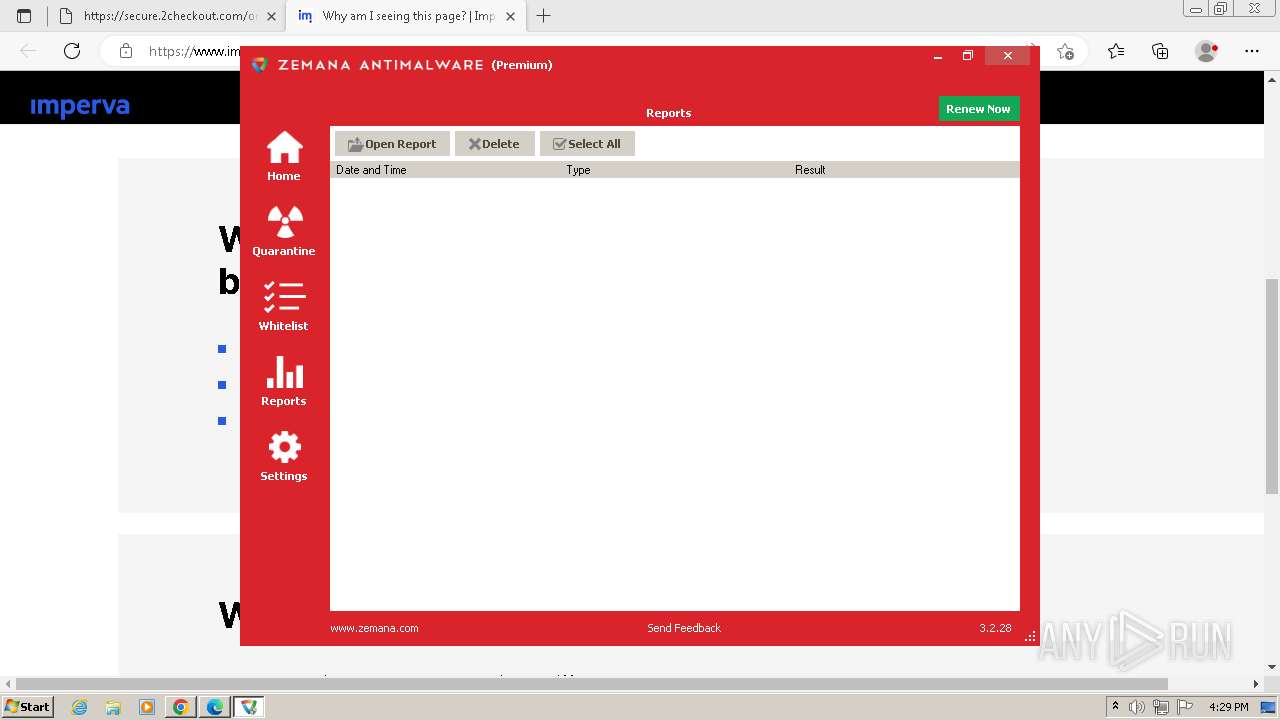Show hidden system tray icons
Image resolution: width=1280 pixels, height=720 pixels.
[x=1115, y=707]
